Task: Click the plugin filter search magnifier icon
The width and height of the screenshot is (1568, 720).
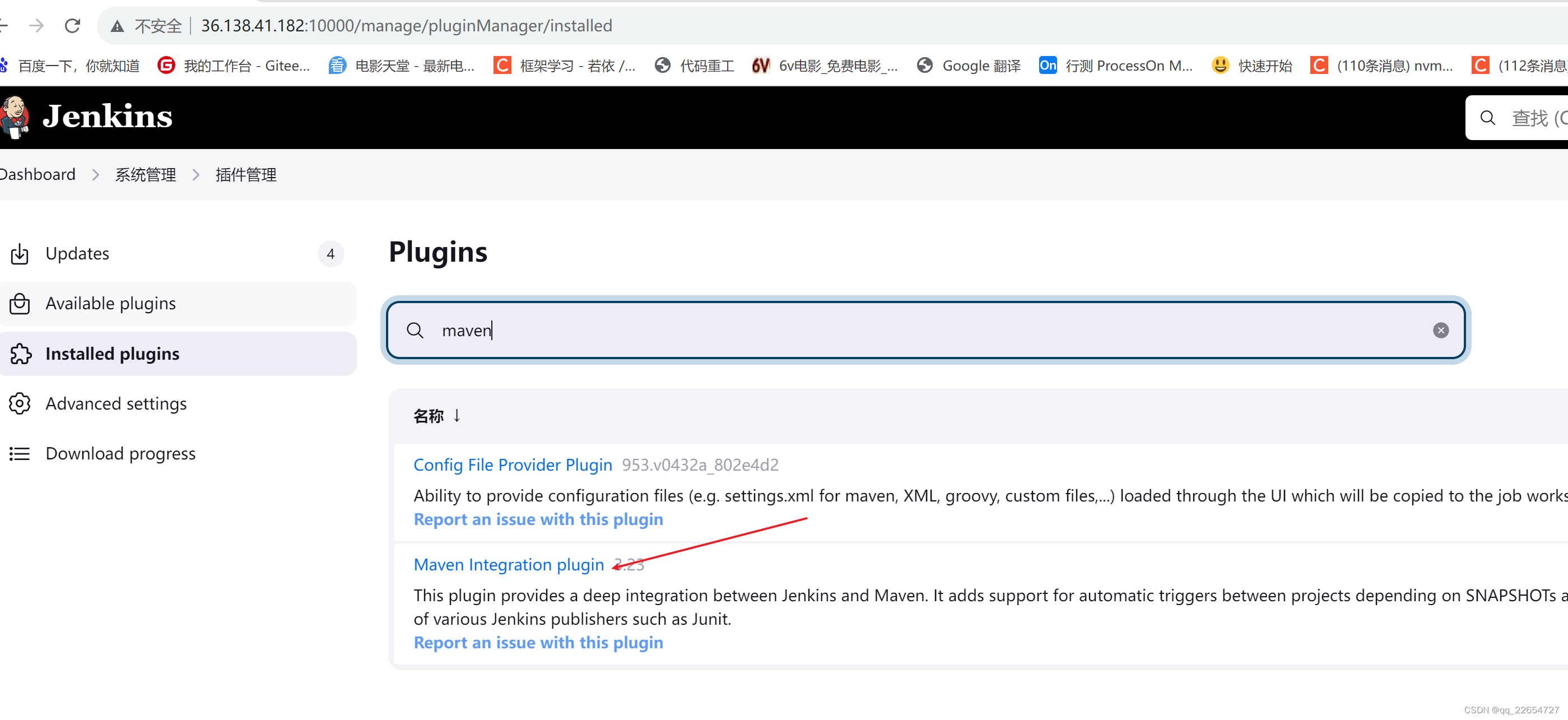Action: click(415, 331)
